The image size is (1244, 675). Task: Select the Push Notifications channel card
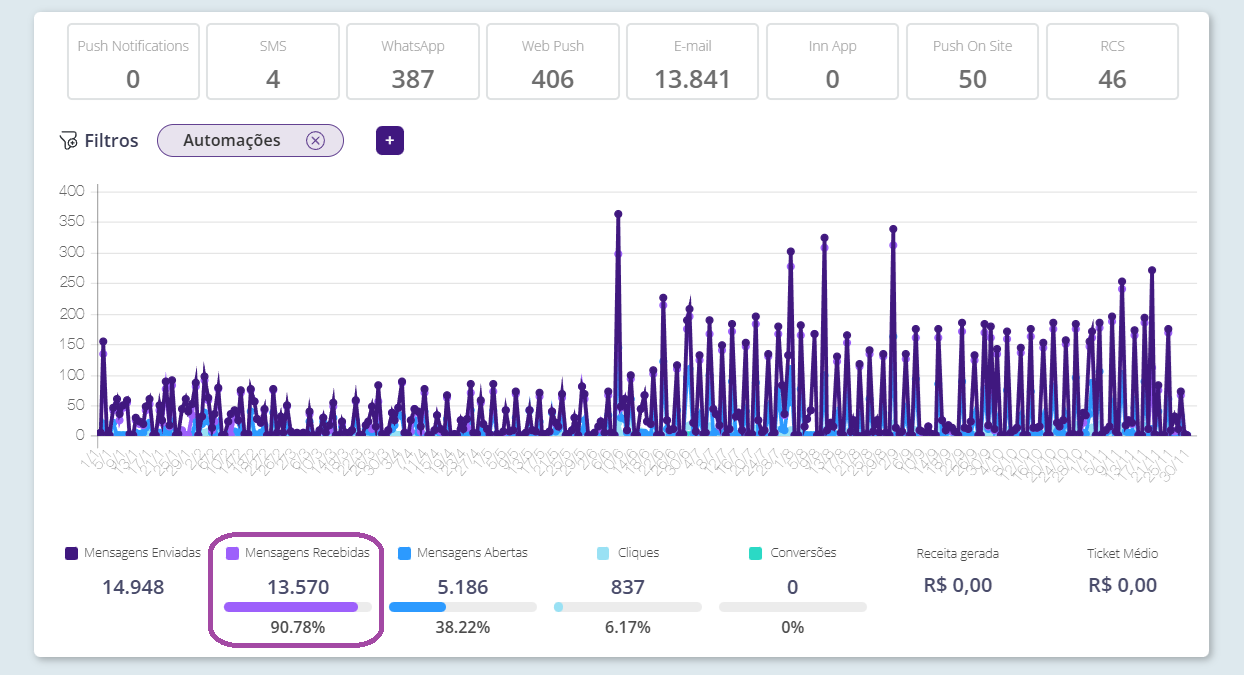(x=133, y=62)
